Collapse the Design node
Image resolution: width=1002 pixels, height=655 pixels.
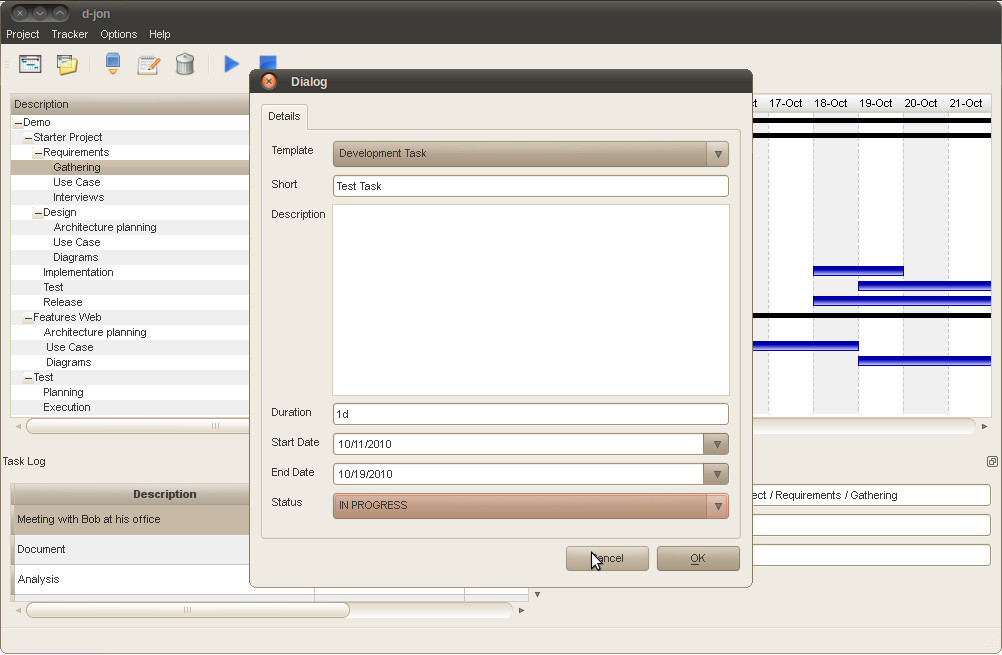tap(38, 213)
